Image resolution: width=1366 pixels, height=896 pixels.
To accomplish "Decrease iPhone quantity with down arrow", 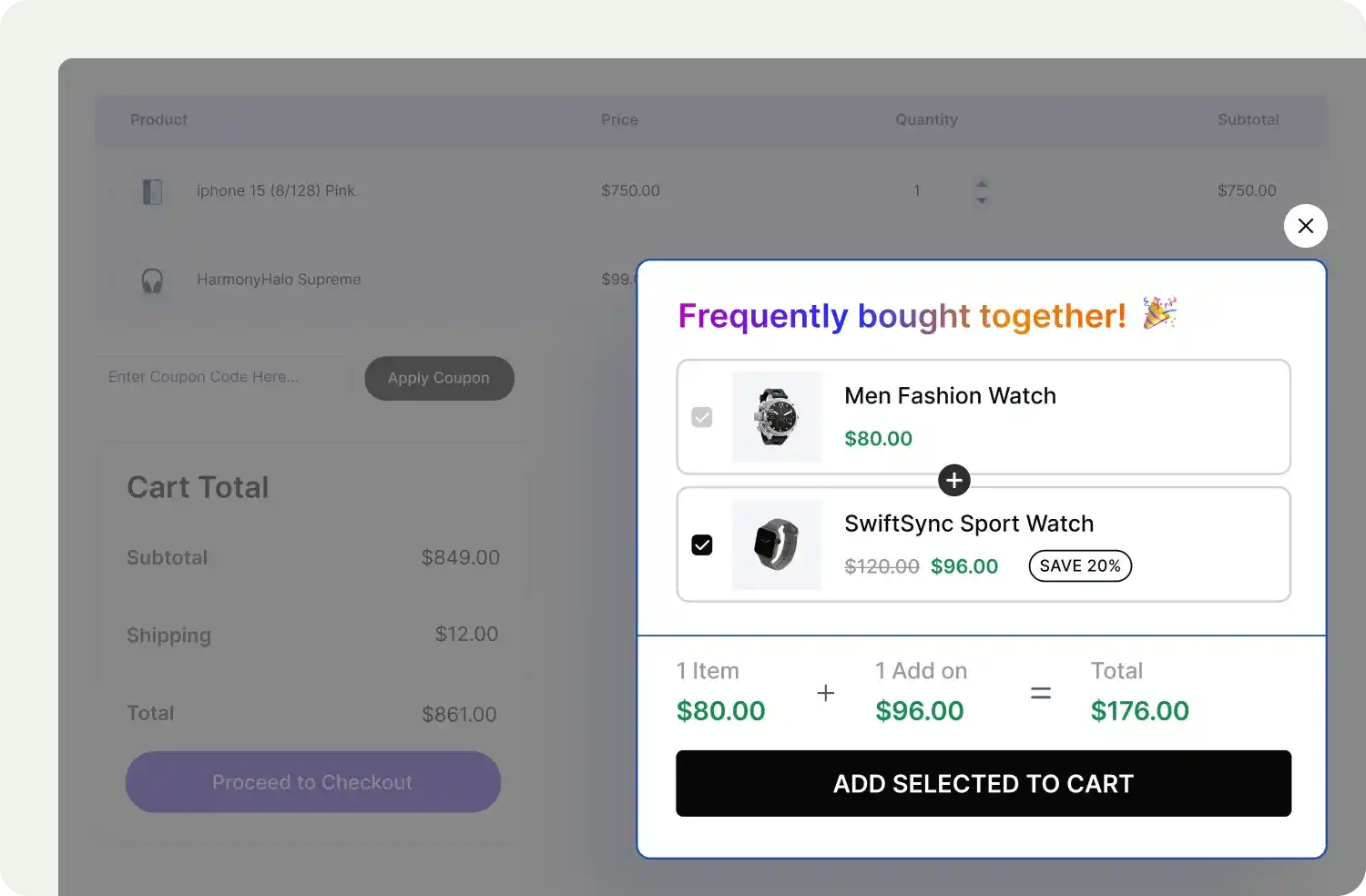I will pos(981,199).
